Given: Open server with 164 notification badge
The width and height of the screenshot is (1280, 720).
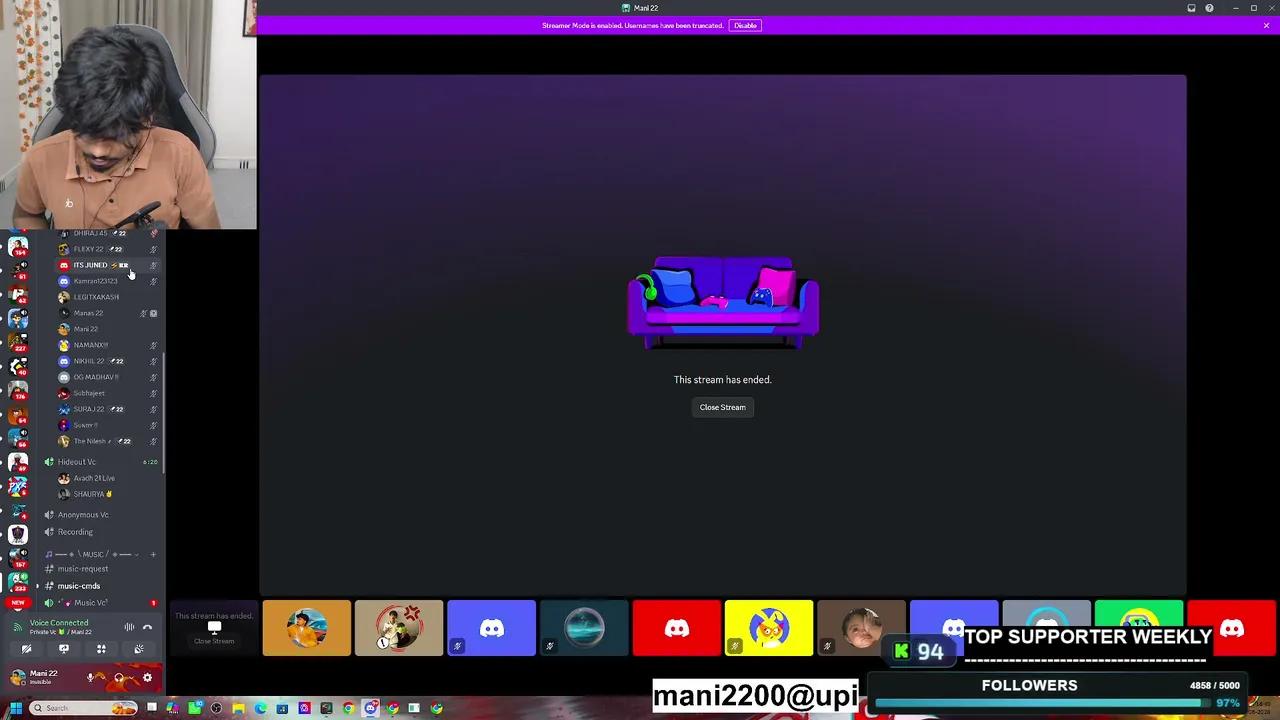Looking at the screenshot, I should coord(18,246).
